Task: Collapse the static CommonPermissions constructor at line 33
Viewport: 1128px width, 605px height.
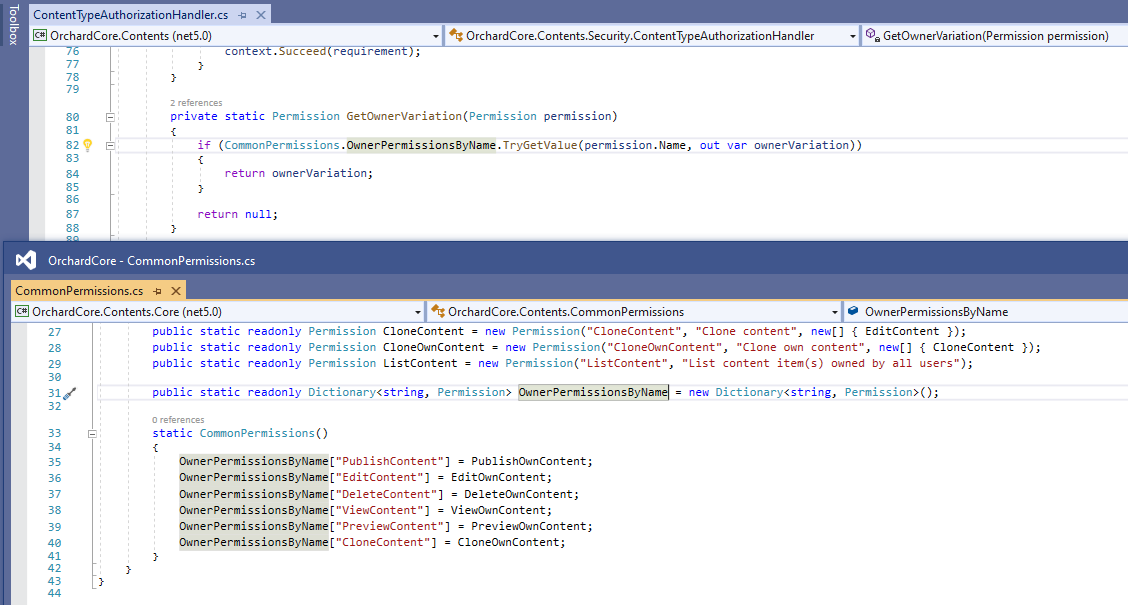Action: [92, 434]
